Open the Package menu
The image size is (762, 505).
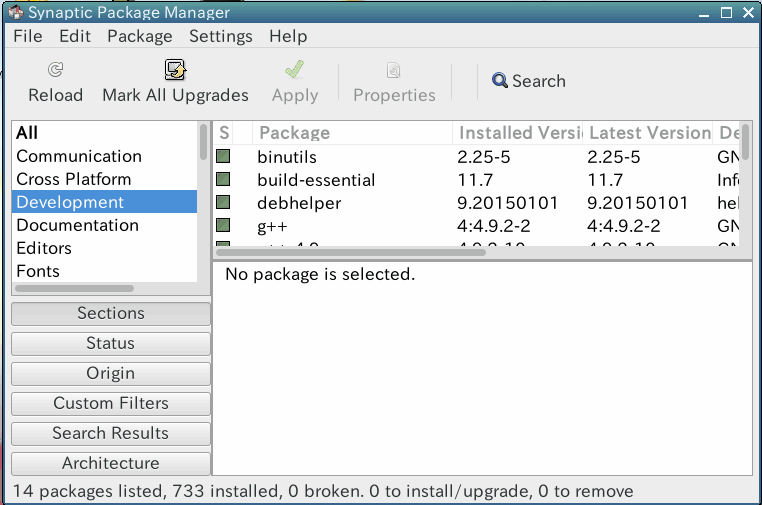pyautogui.click(x=140, y=36)
